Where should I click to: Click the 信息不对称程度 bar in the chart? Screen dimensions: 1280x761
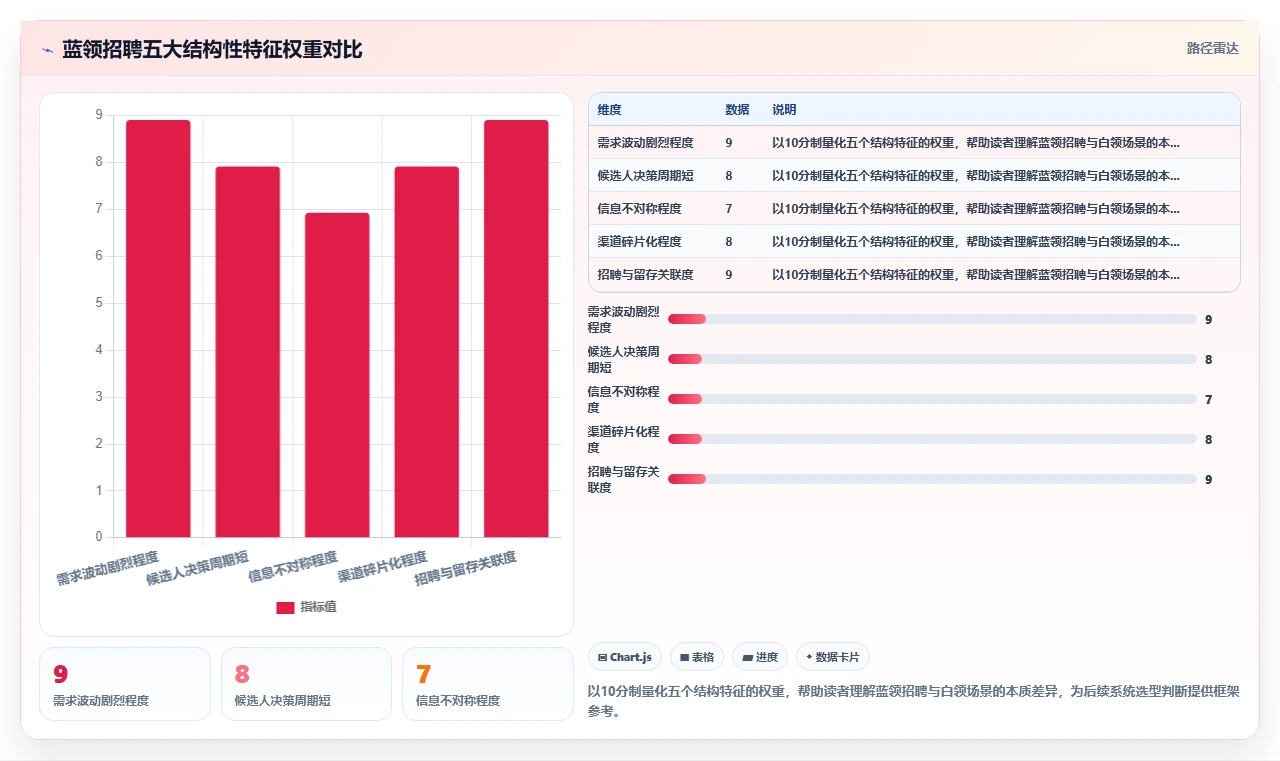click(337, 375)
